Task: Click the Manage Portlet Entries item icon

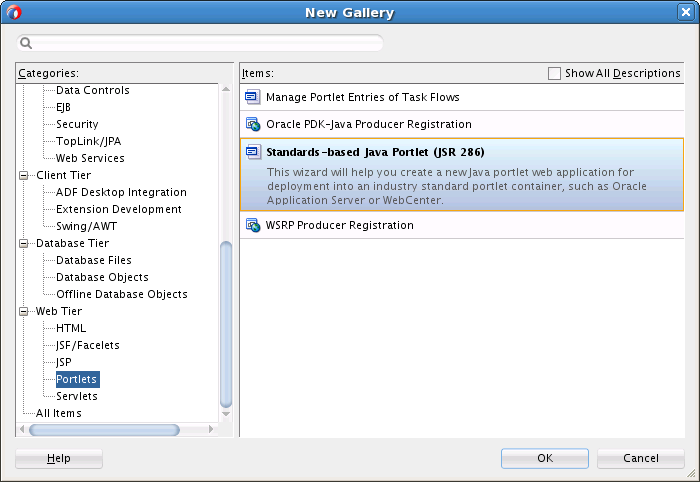Action: coord(253,97)
